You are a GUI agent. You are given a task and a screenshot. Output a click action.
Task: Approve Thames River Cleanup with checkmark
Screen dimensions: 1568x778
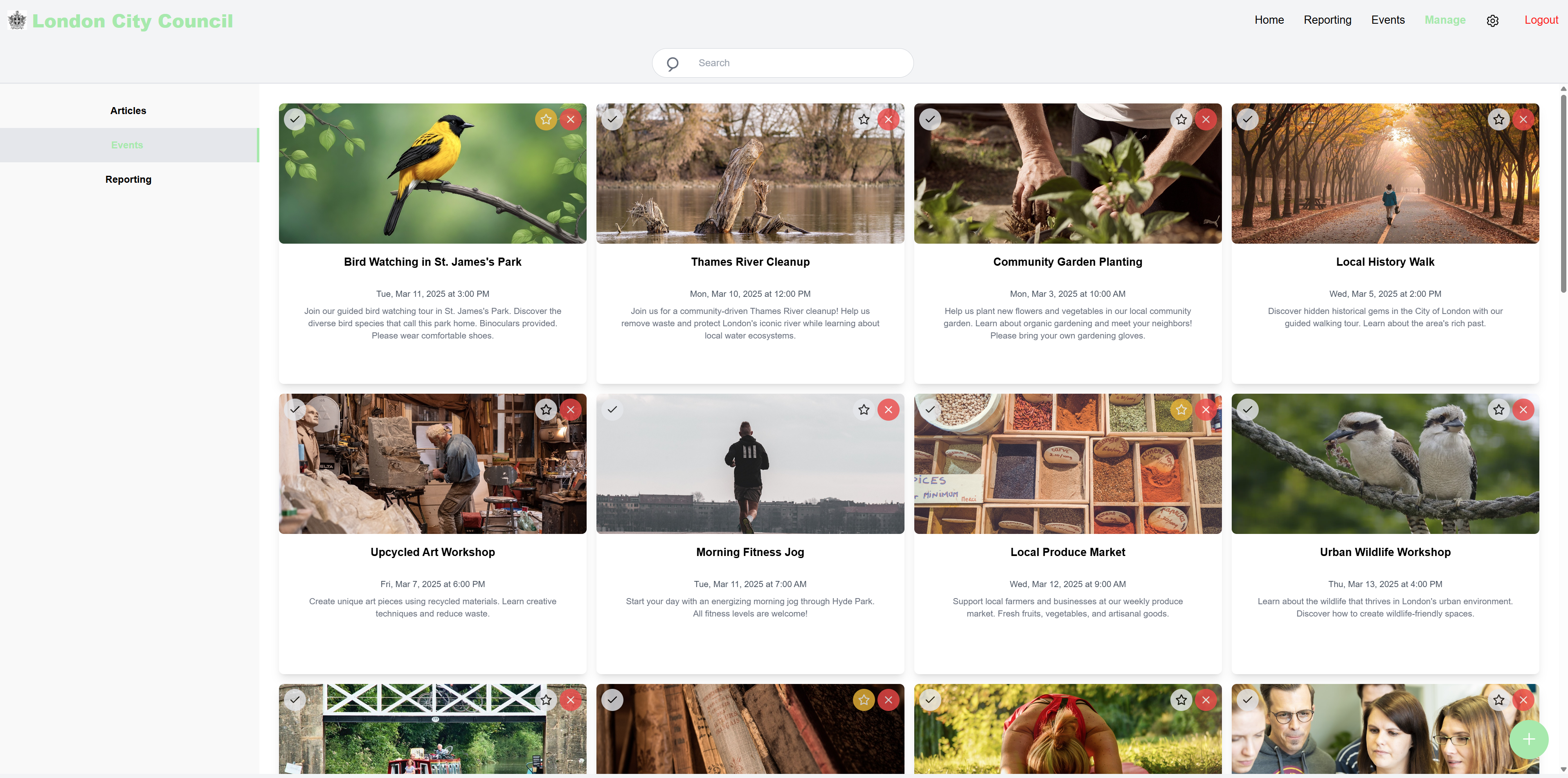[612, 119]
